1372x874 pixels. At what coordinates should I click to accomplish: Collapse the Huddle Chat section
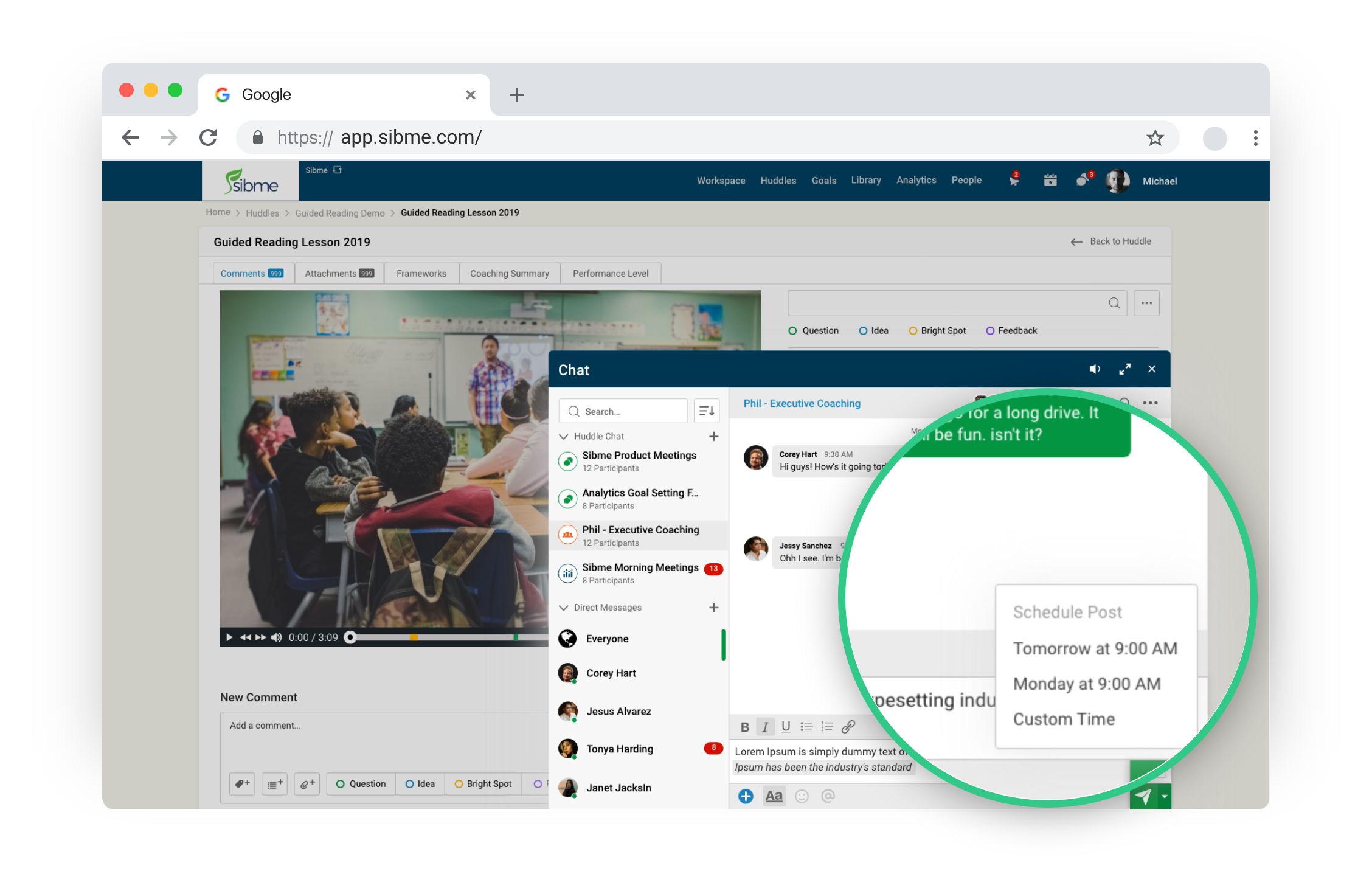tap(564, 436)
